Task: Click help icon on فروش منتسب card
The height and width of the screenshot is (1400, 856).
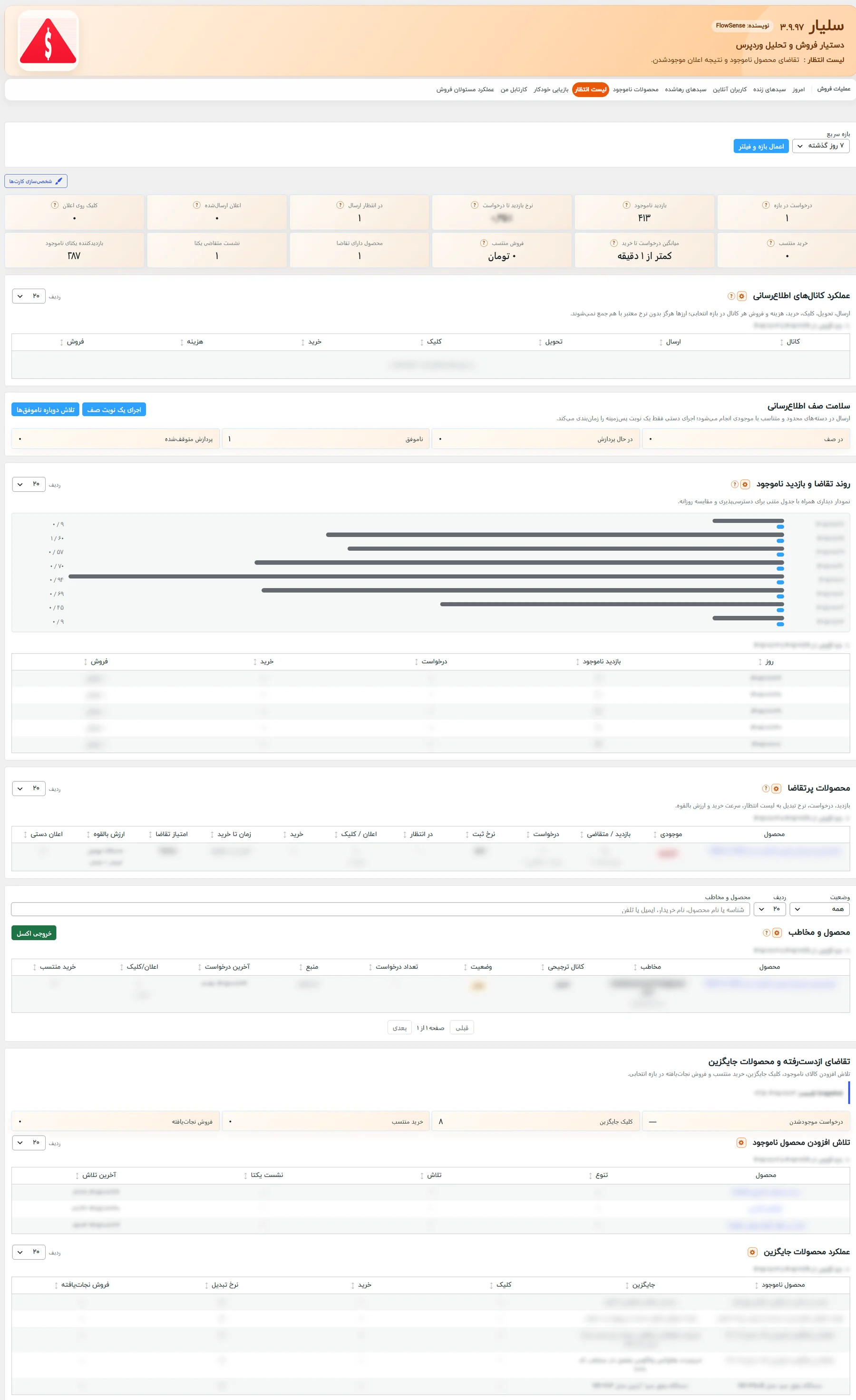Action: point(484,243)
